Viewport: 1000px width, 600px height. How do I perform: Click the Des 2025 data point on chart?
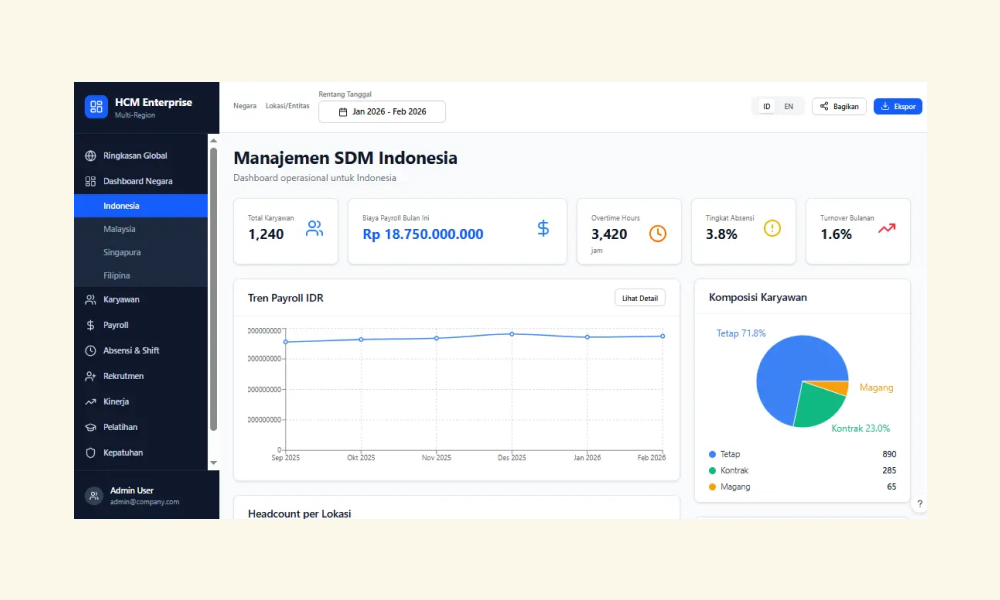click(511, 334)
